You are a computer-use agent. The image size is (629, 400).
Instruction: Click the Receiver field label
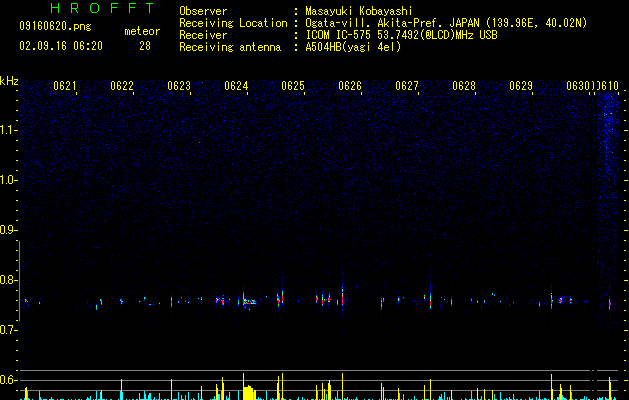point(203,35)
